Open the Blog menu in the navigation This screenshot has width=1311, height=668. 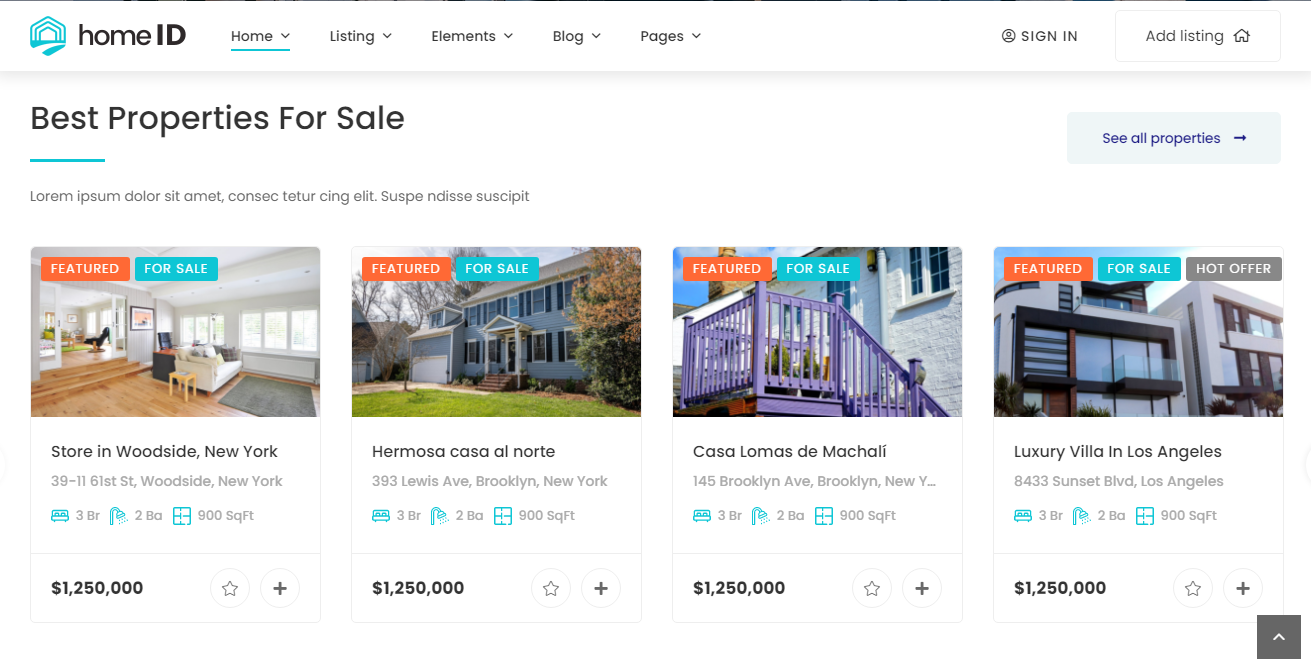(x=576, y=36)
